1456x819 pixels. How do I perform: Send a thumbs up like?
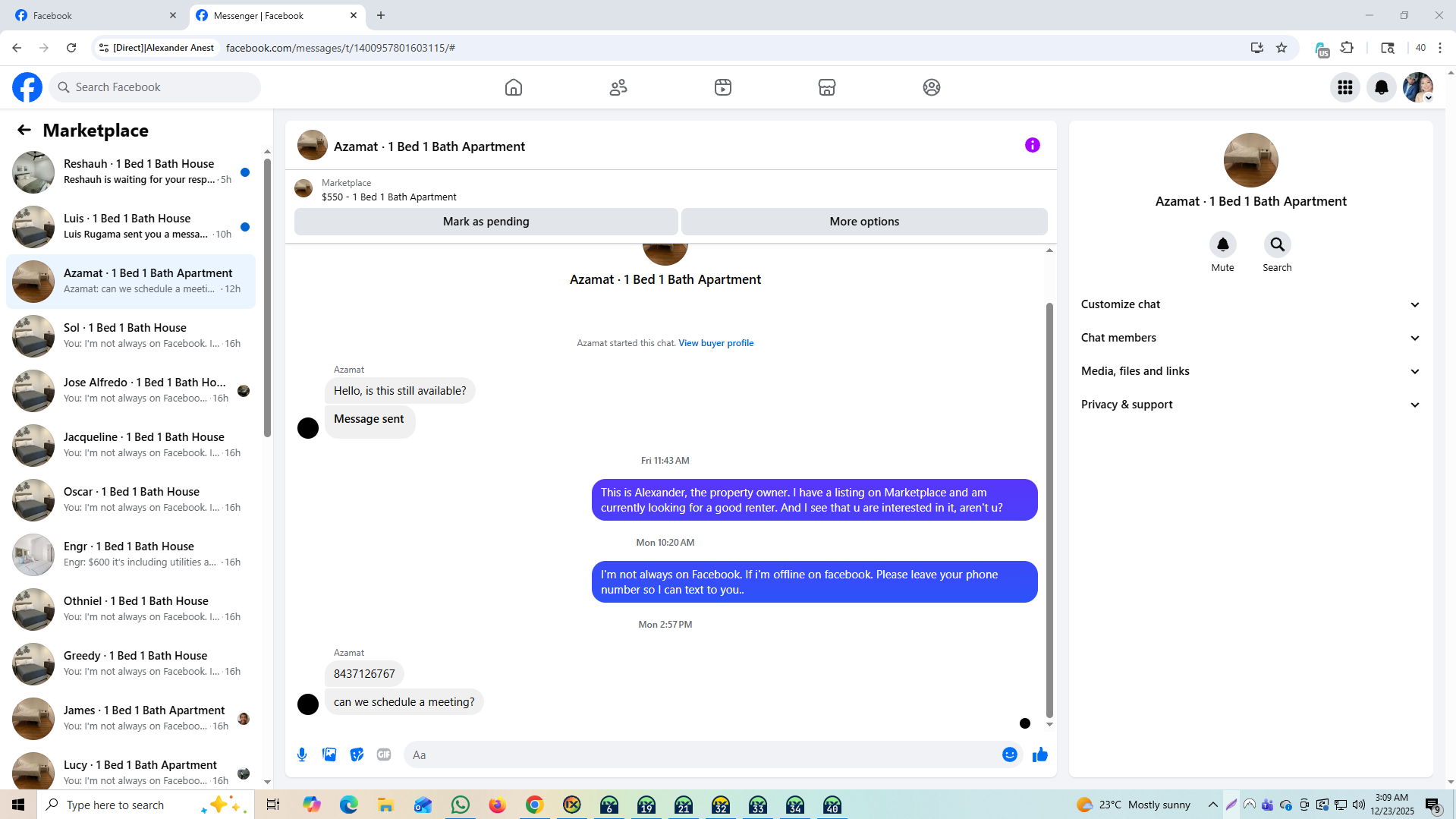[1040, 754]
